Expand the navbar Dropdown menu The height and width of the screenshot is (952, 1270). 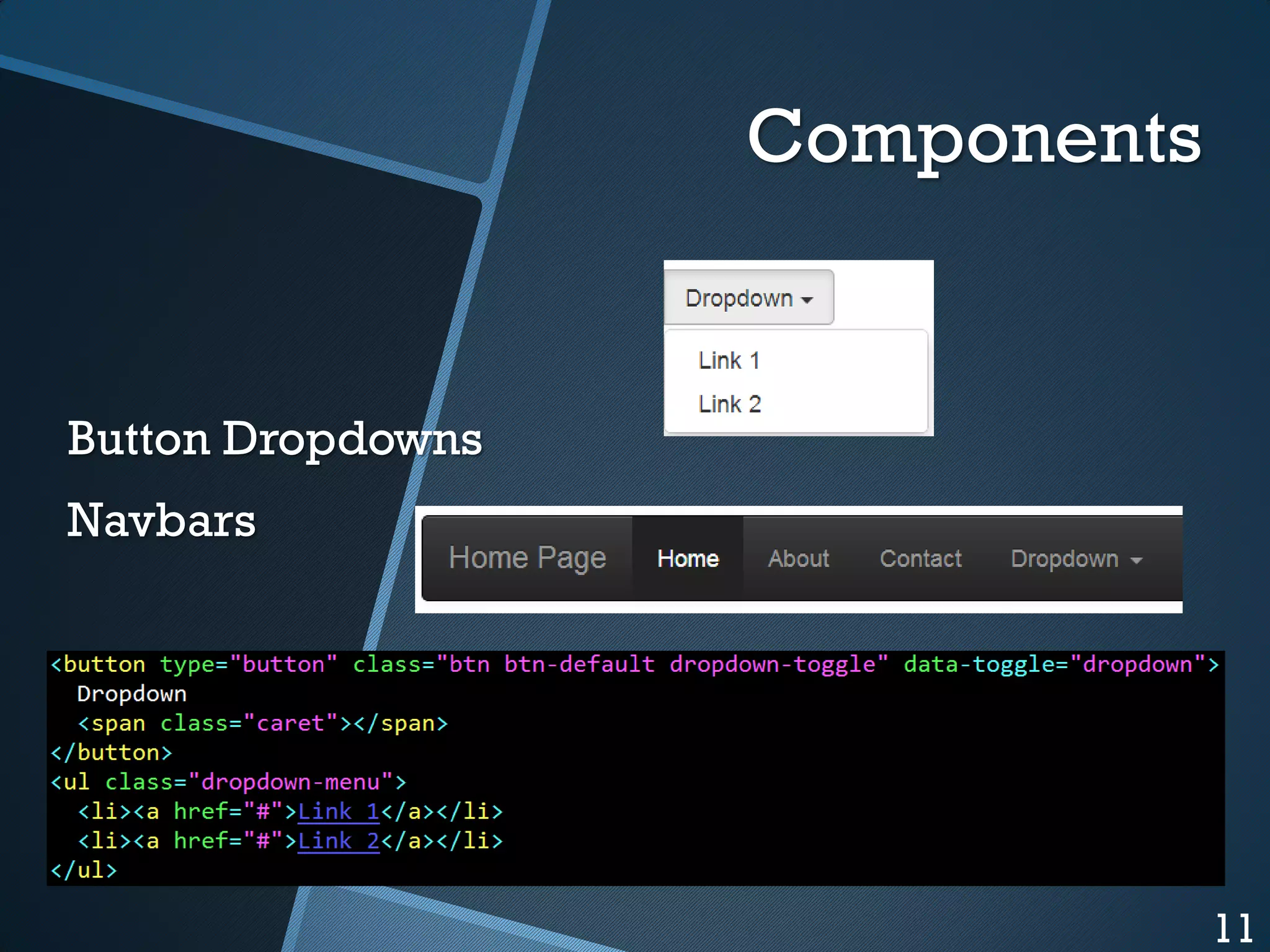click(x=1076, y=558)
